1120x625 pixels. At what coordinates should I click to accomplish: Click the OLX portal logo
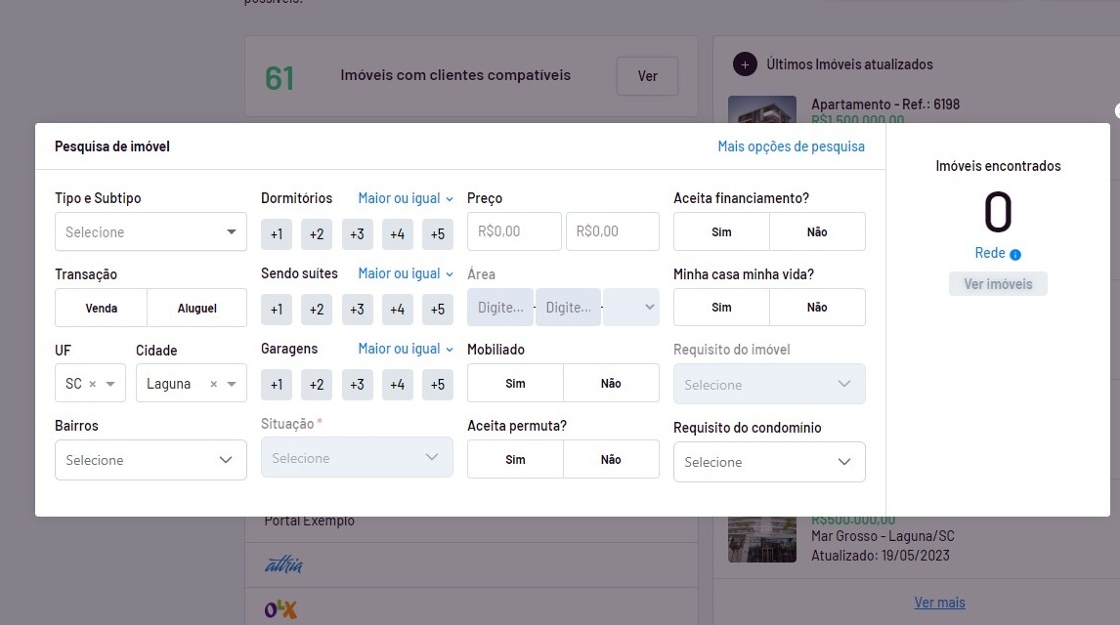click(281, 608)
